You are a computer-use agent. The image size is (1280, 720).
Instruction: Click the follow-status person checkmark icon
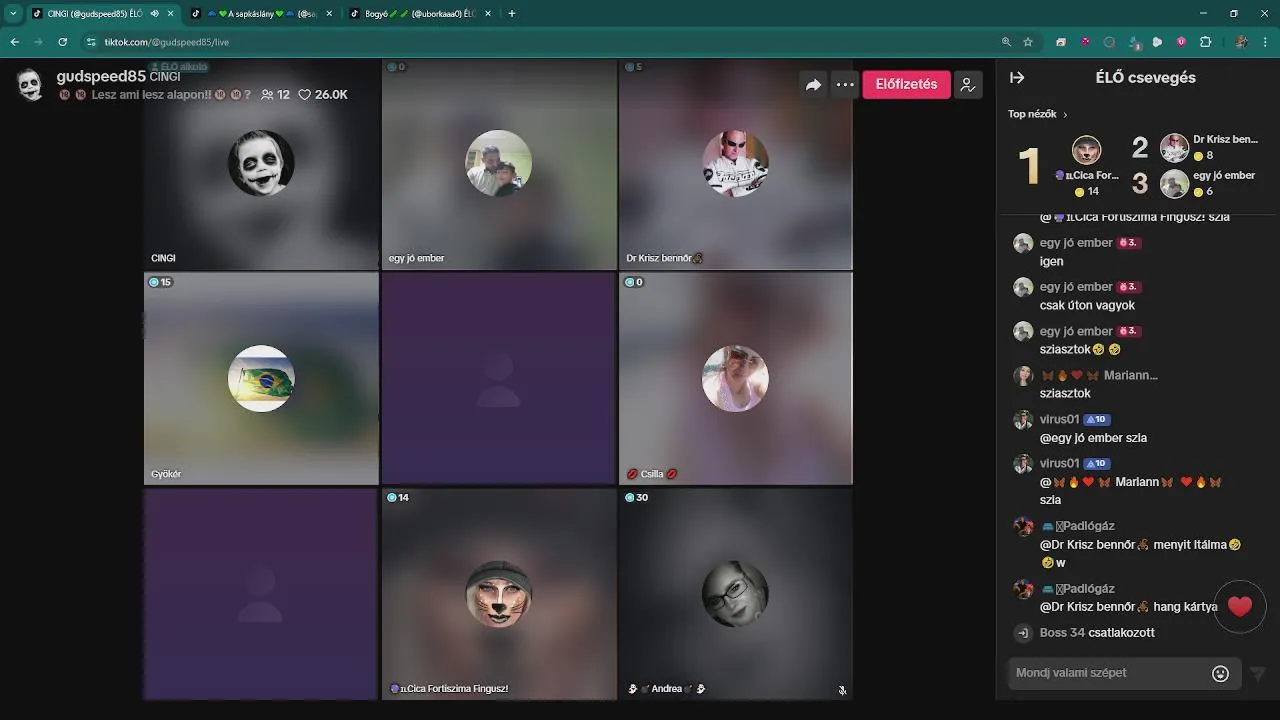[968, 85]
